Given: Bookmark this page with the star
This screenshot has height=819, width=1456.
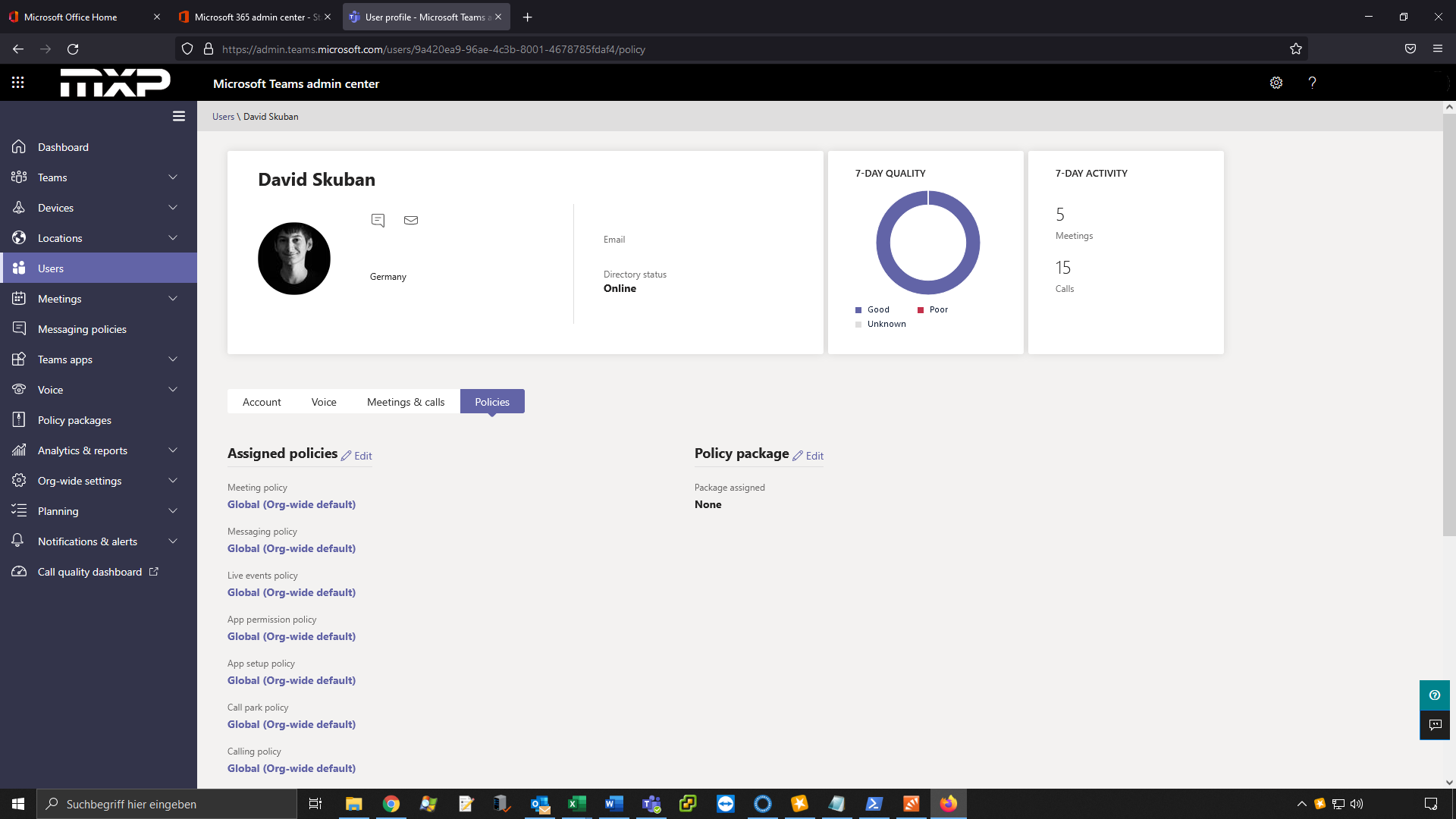Looking at the screenshot, I should click(x=1296, y=49).
